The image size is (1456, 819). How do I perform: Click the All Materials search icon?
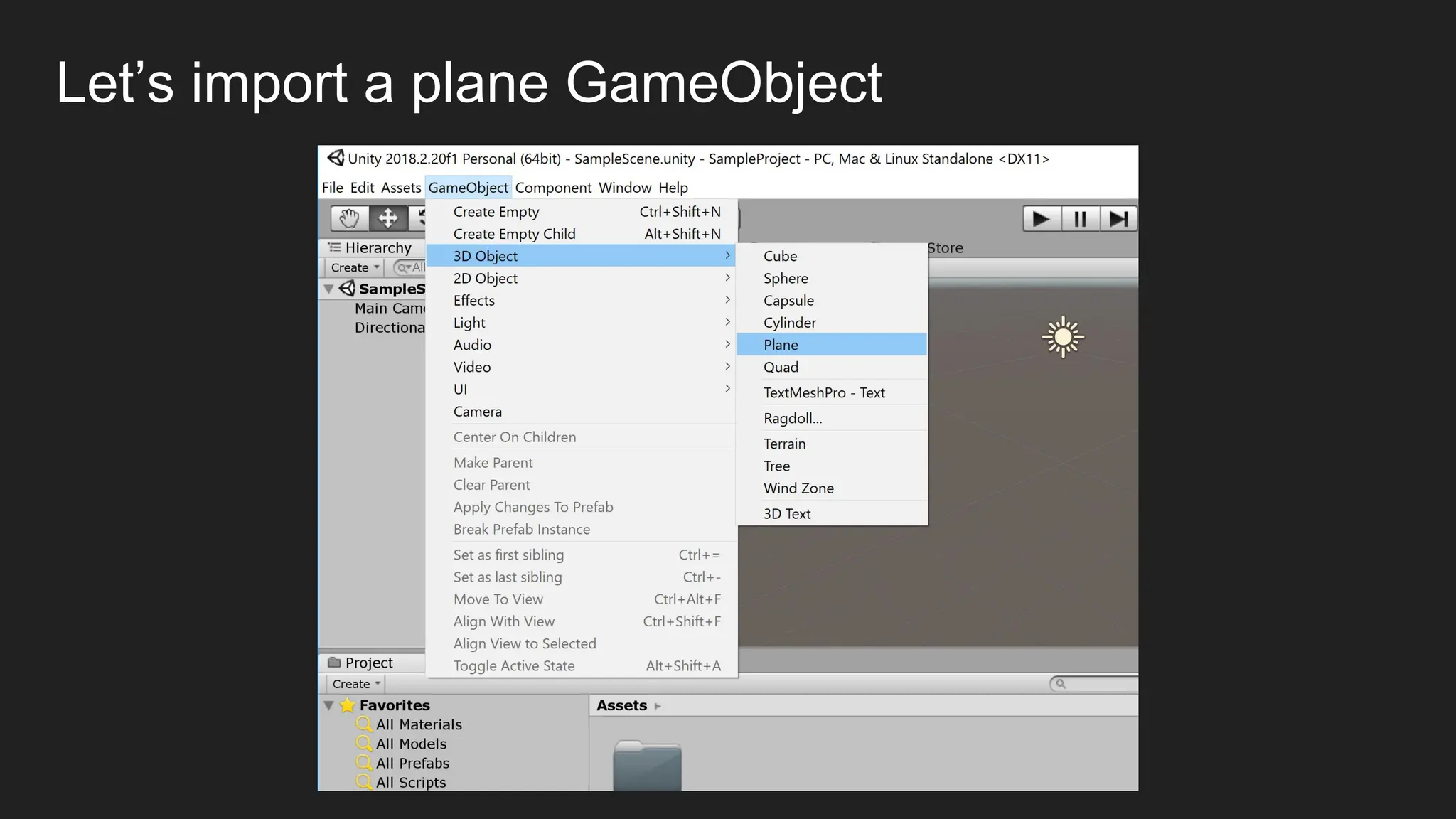[364, 724]
